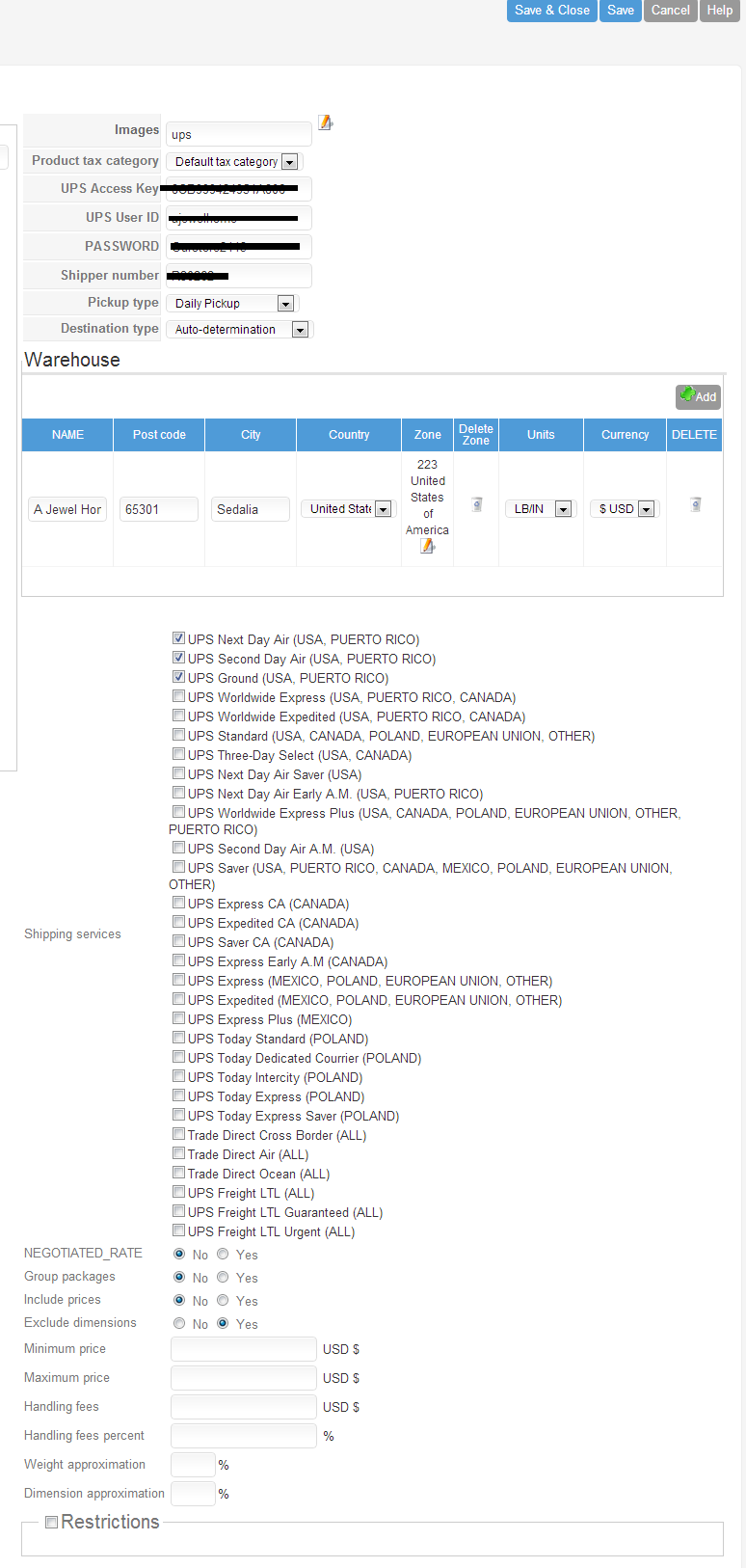Click the UPS User ID field

239,218
